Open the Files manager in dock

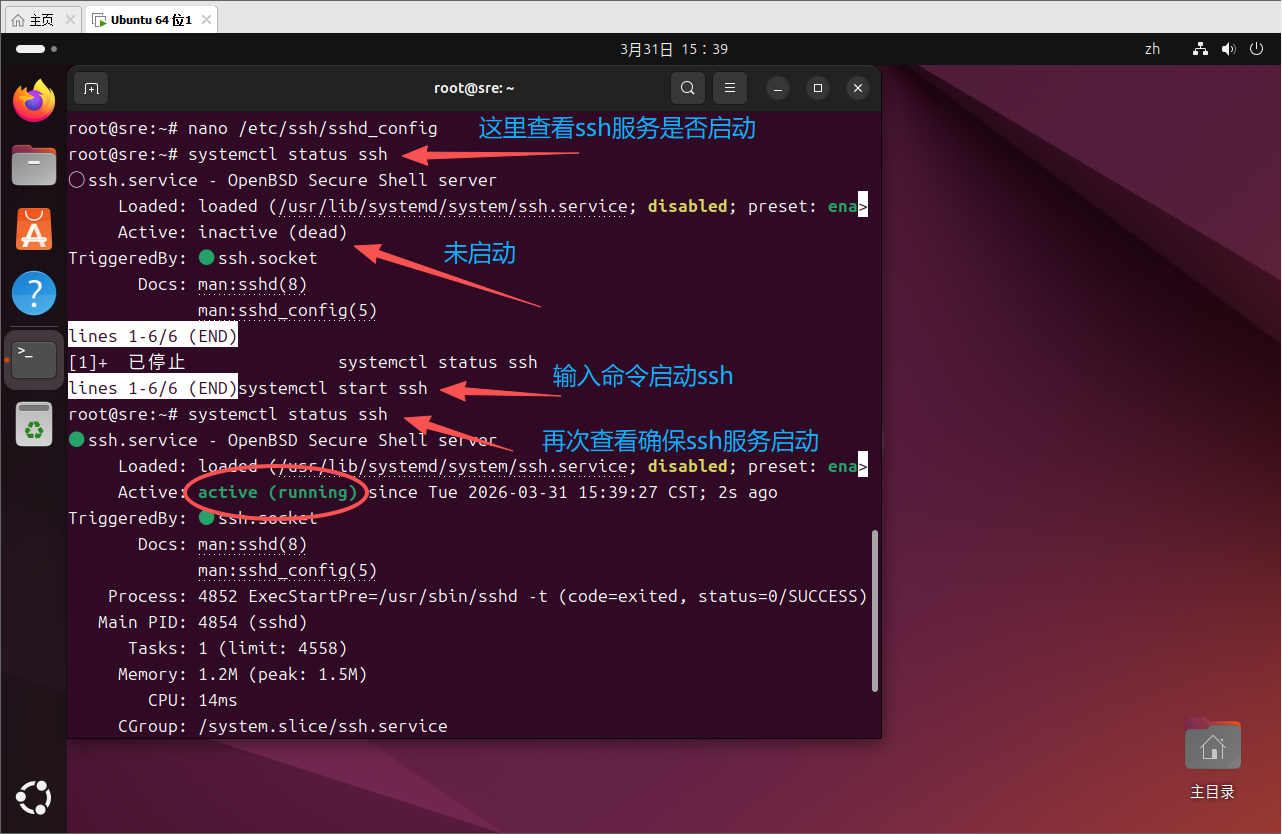34,164
